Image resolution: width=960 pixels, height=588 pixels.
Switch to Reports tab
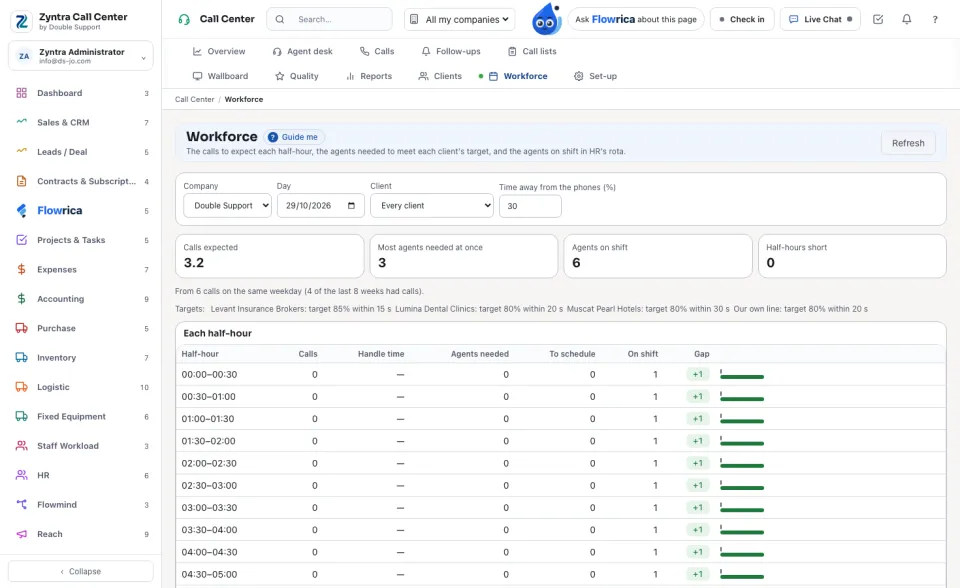(369, 76)
